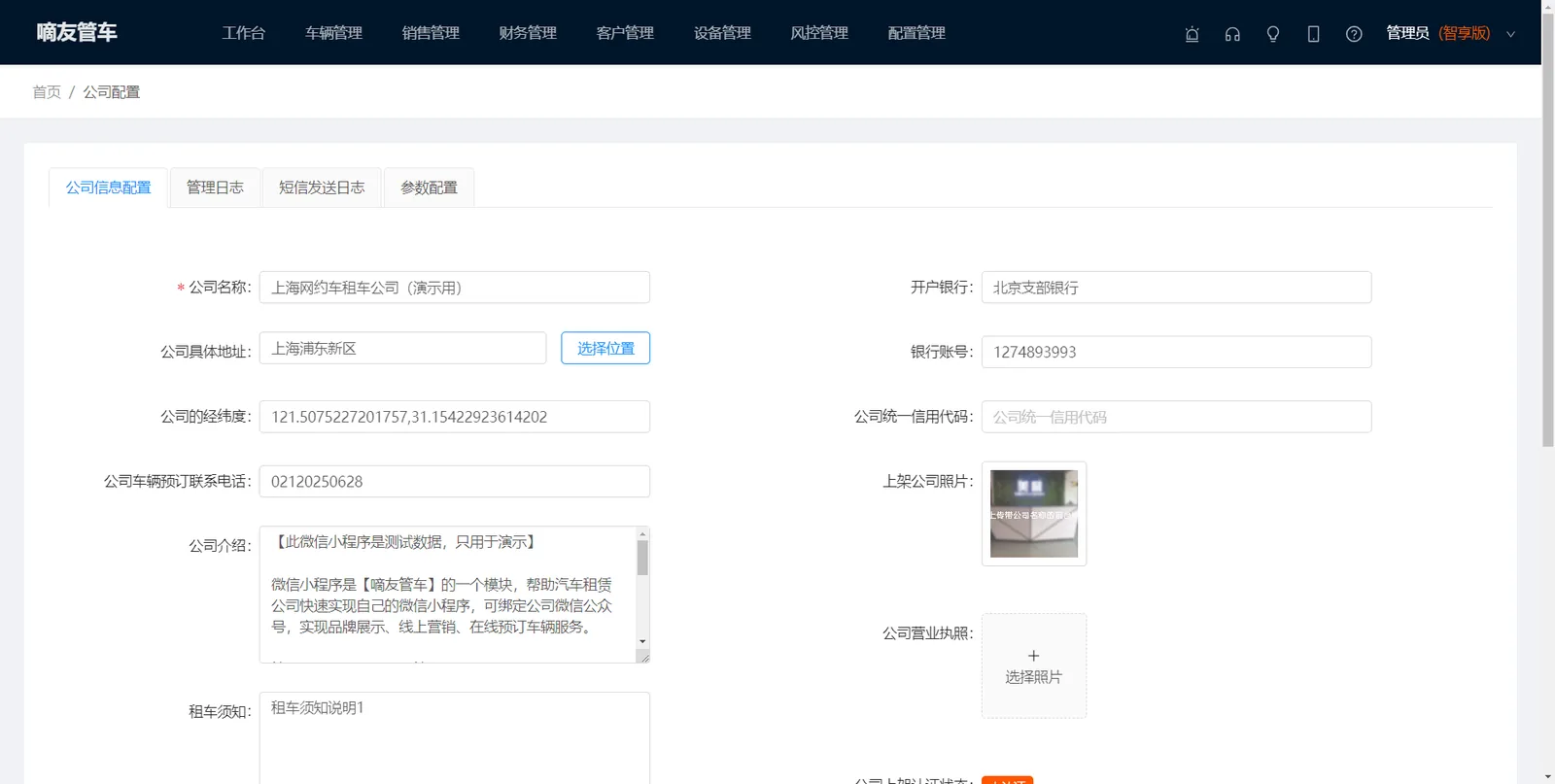The width and height of the screenshot is (1555, 784).
Task: Open the 车辆管理 menu
Action: coord(334,33)
